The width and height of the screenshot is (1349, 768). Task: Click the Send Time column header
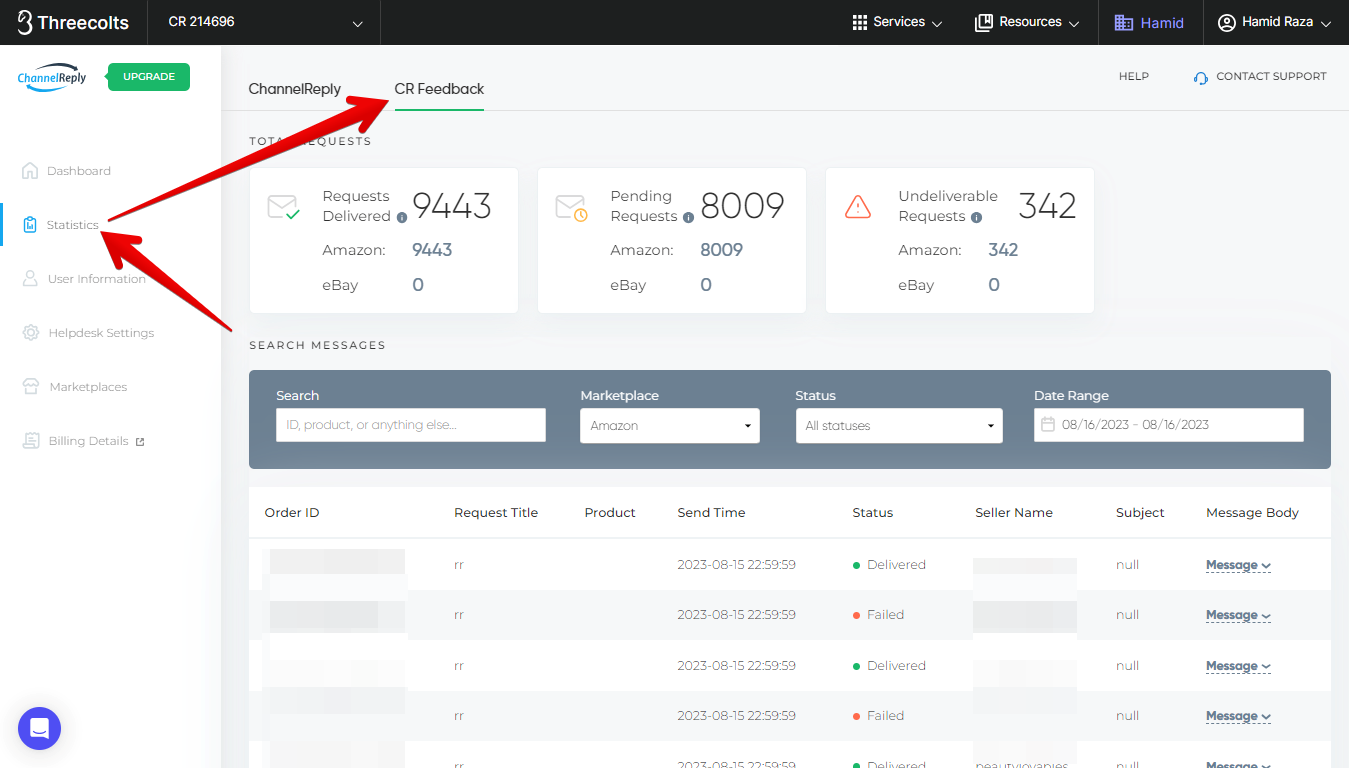tap(711, 513)
